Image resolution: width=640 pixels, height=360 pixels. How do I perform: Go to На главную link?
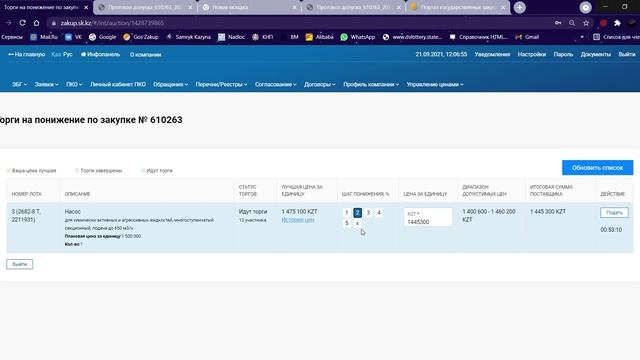point(27,54)
